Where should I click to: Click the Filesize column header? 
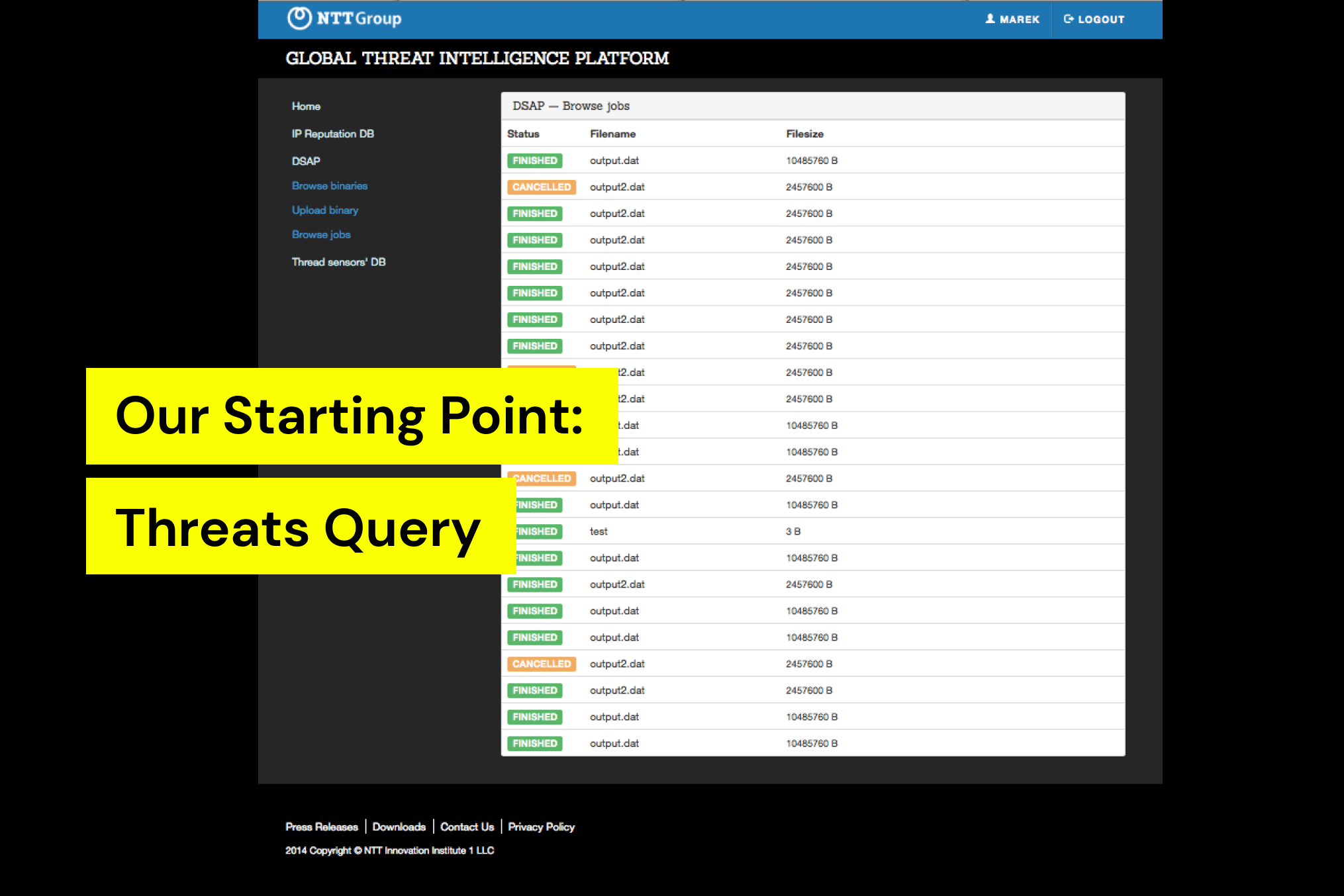[804, 134]
